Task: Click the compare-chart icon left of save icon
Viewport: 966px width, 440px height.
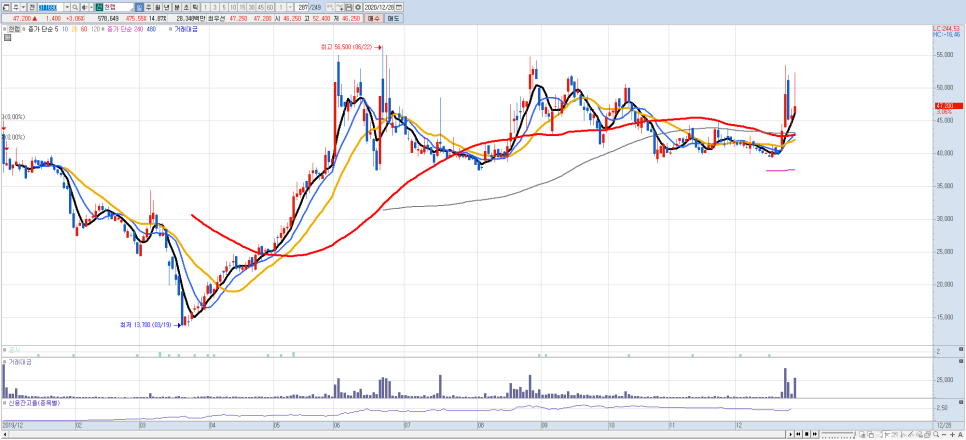Action: [330, 7]
